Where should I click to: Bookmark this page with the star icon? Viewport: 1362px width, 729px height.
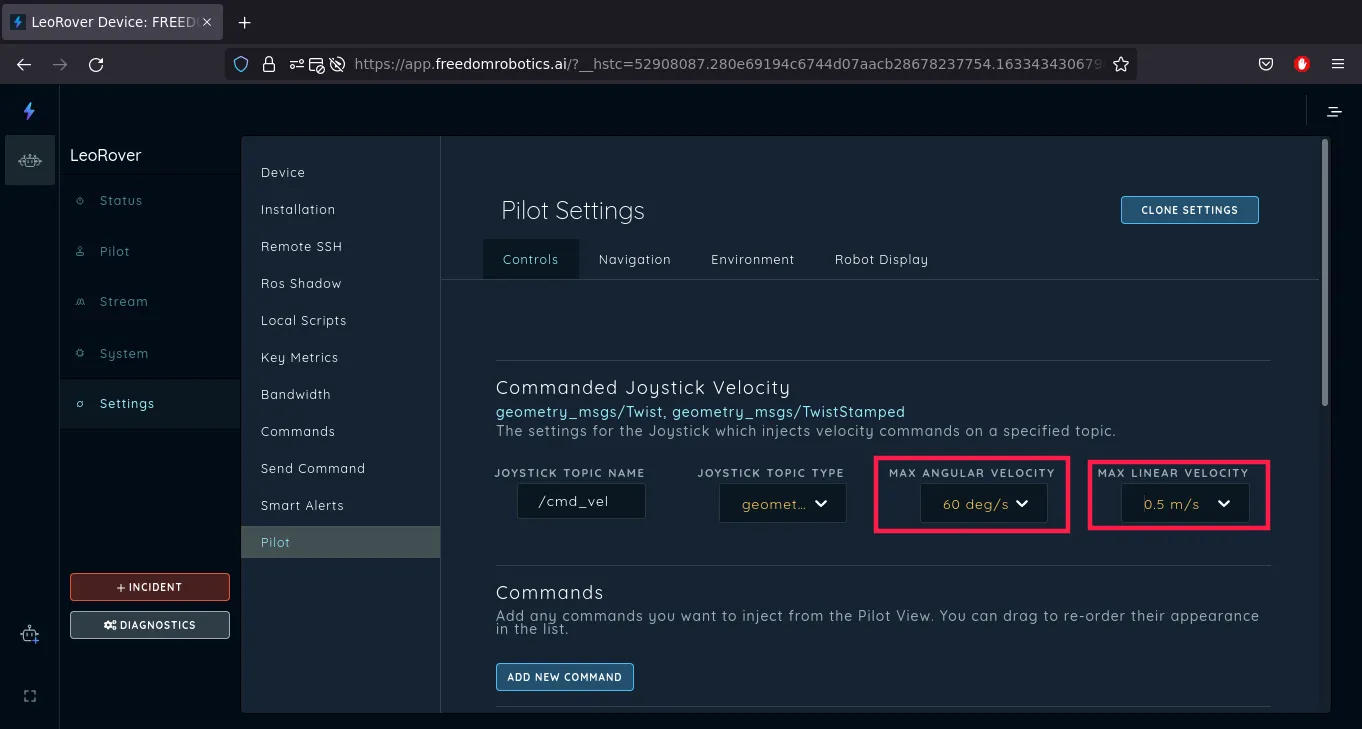(1121, 64)
